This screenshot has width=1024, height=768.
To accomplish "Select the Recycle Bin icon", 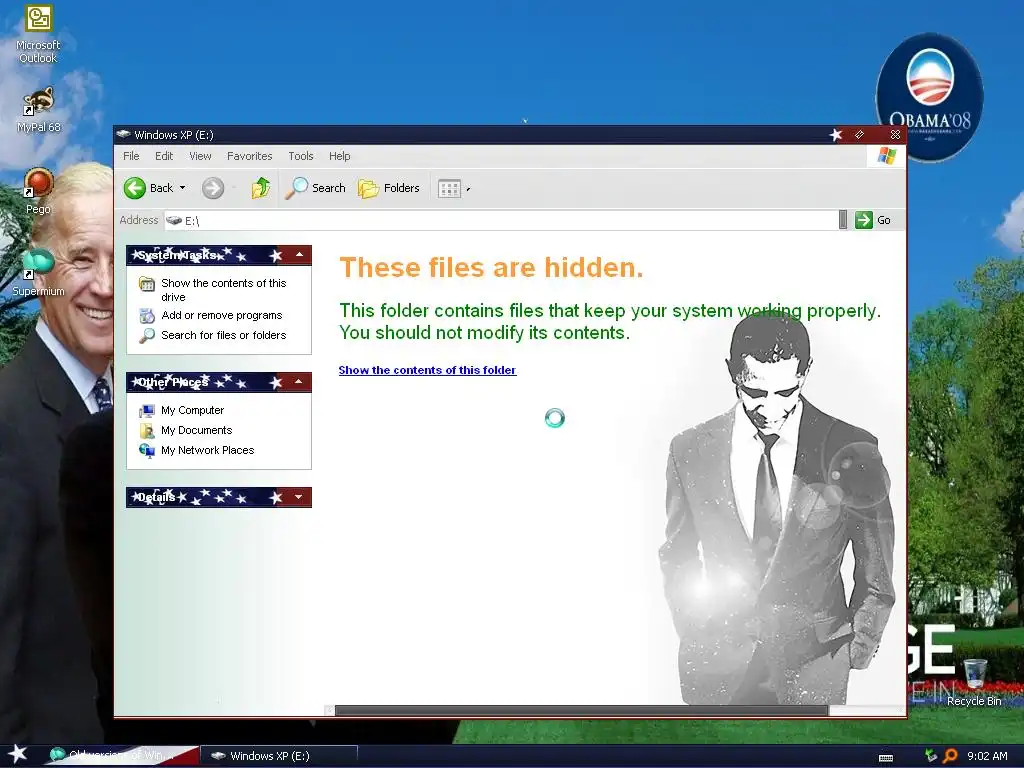I will pyautogui.click(x=974, y=682).
